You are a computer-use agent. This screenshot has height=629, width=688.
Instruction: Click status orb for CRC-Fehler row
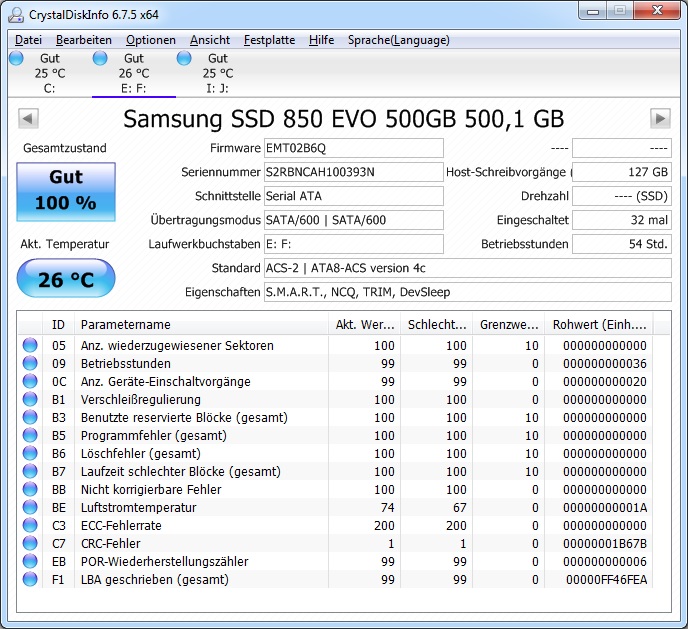point(30,543)
